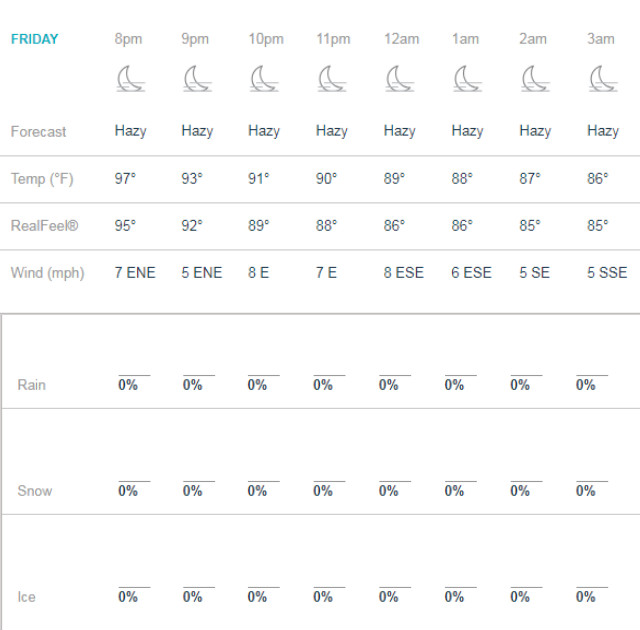Click the 8pm rain probability bar
This screenshot has height=630, width=640.
(134, 375)
